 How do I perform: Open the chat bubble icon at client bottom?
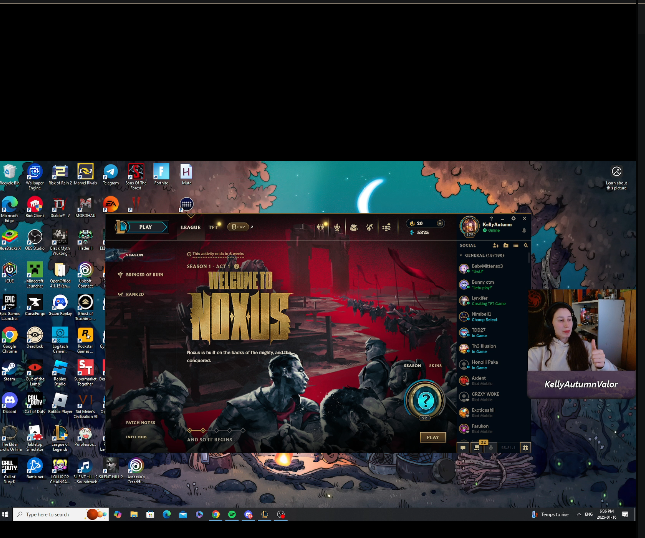point(463,448)
